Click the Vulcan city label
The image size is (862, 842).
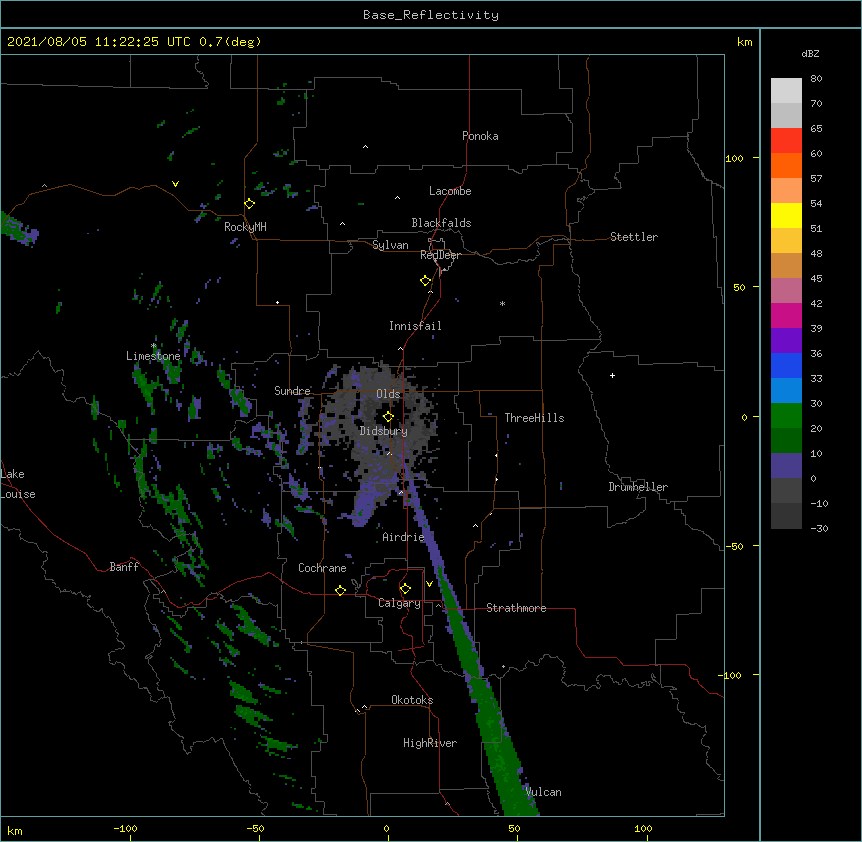544,792
